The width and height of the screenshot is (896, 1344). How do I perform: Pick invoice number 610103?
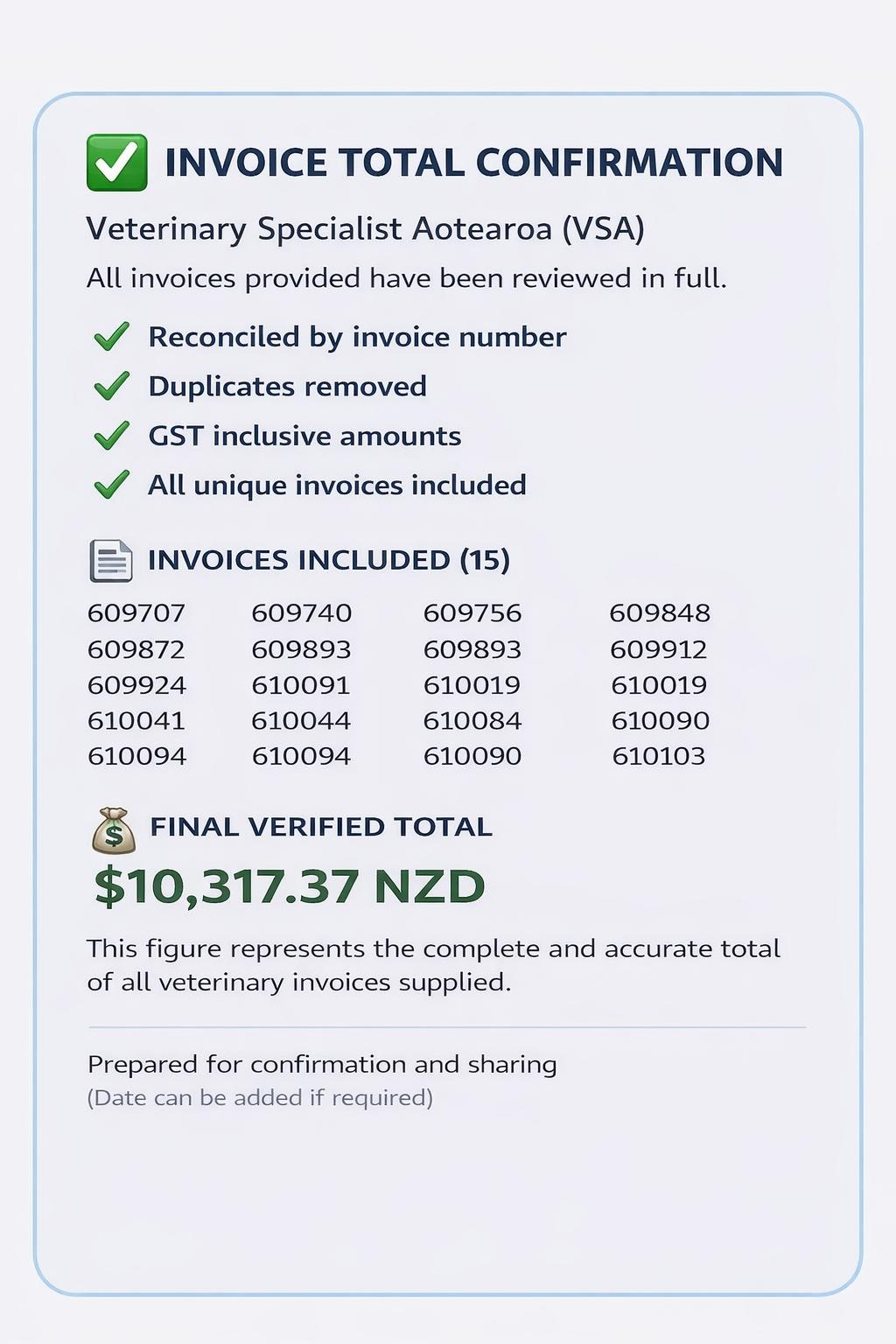pos(659,756)
